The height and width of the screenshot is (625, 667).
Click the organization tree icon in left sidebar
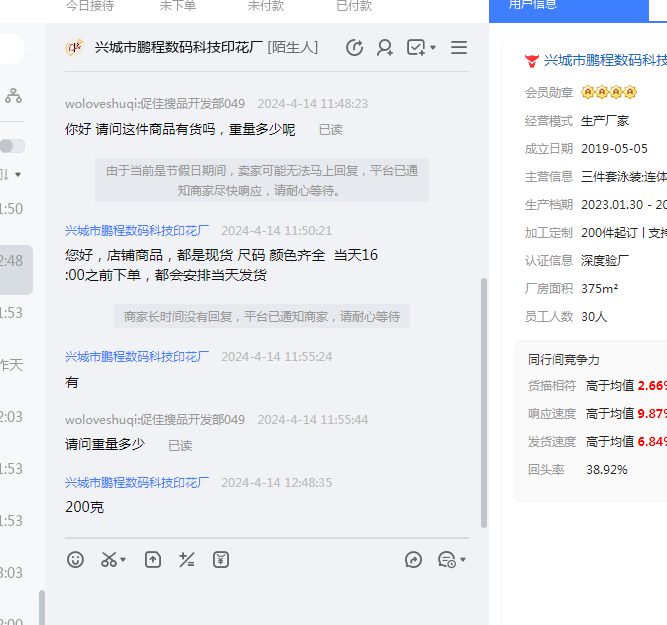13,96
